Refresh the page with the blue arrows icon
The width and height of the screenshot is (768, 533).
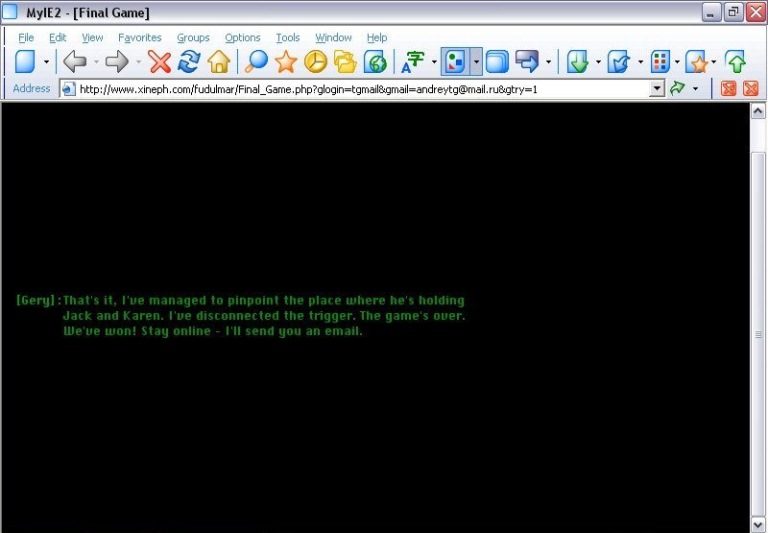(x=189, y=62)
